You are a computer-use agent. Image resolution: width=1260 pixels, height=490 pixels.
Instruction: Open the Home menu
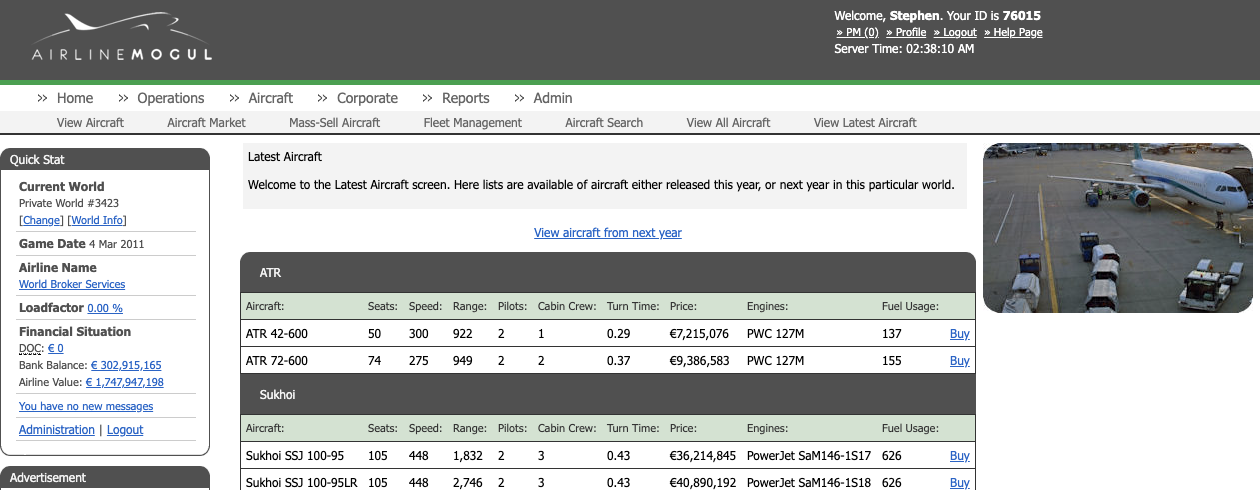pyautogui.click(x=75, y=98)
